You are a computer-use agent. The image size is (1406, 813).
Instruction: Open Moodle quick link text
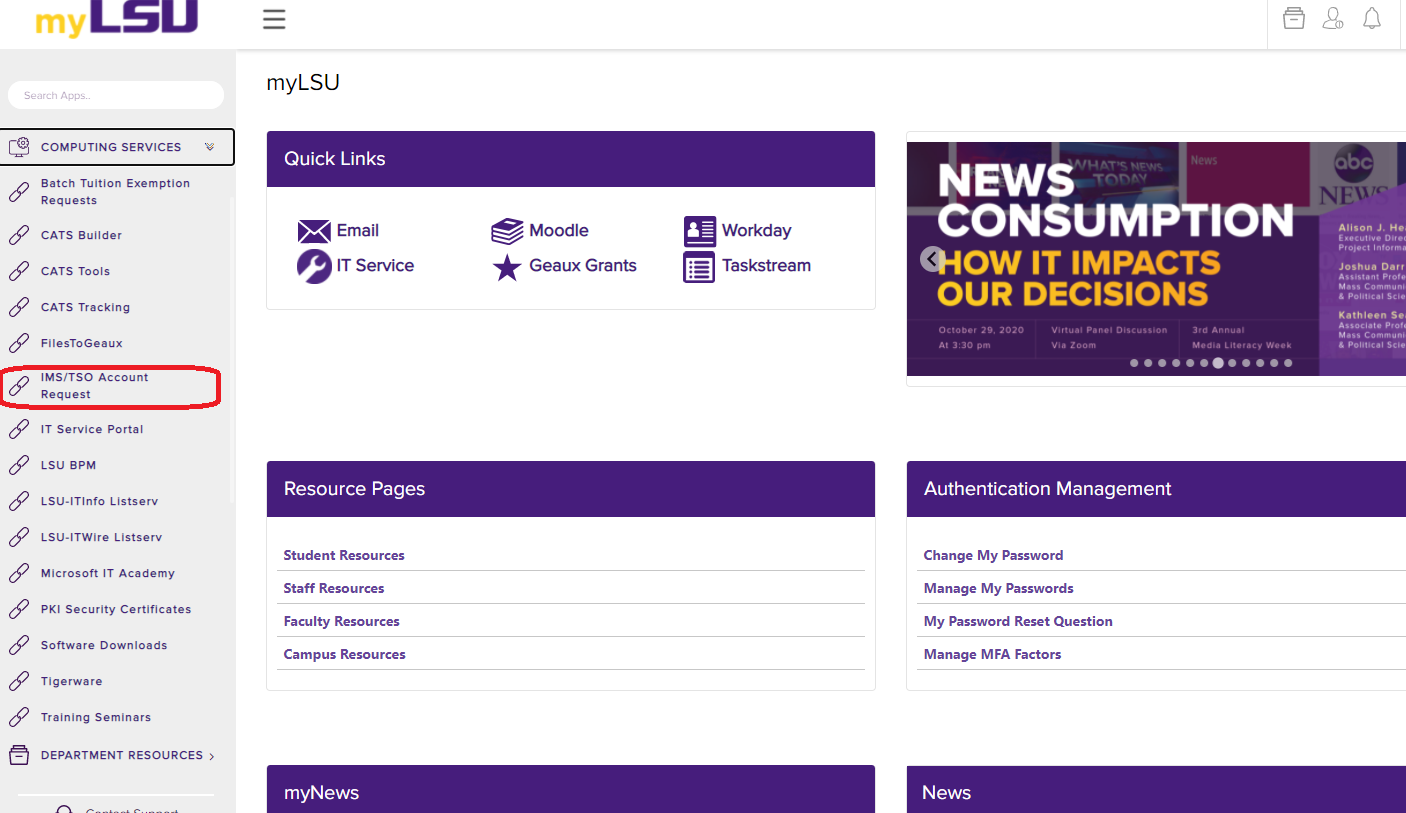coord(559,230)
